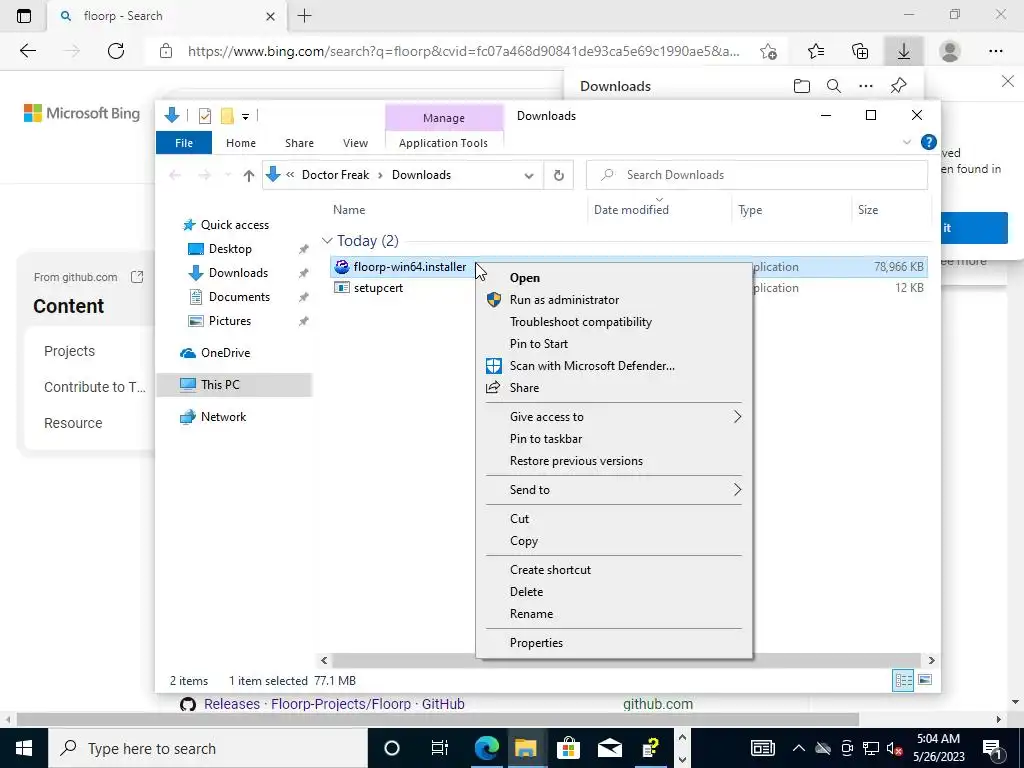Customize Quick Access Toolbar dropdown arrow

(246, 116)
